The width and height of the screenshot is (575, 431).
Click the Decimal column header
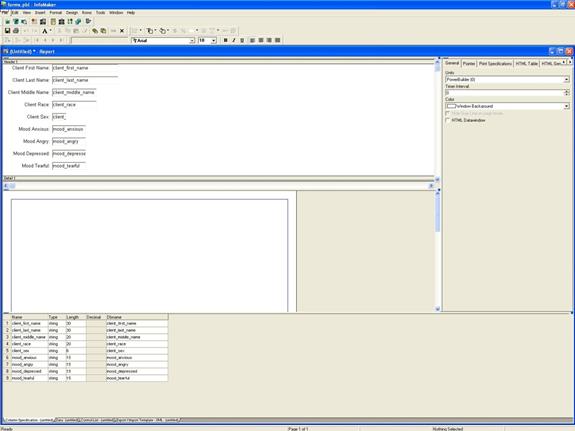tap(95, 317)
